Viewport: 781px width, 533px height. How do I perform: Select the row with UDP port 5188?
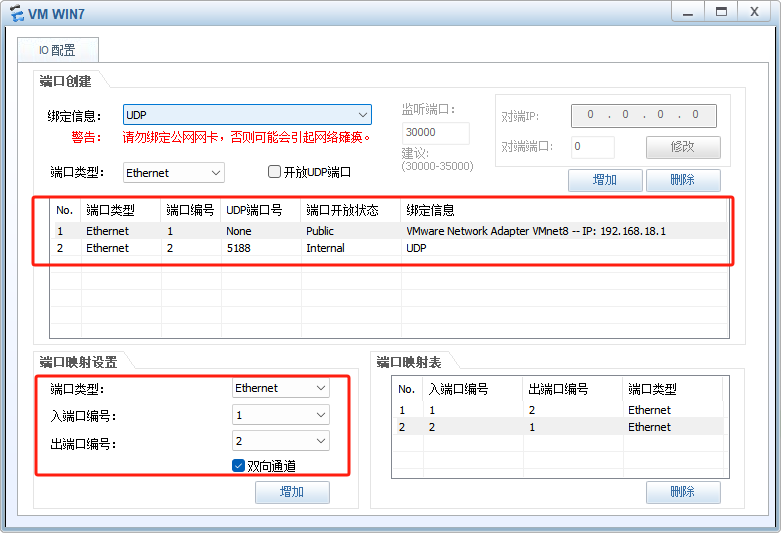pyautogui.click(x=389, y=248)
